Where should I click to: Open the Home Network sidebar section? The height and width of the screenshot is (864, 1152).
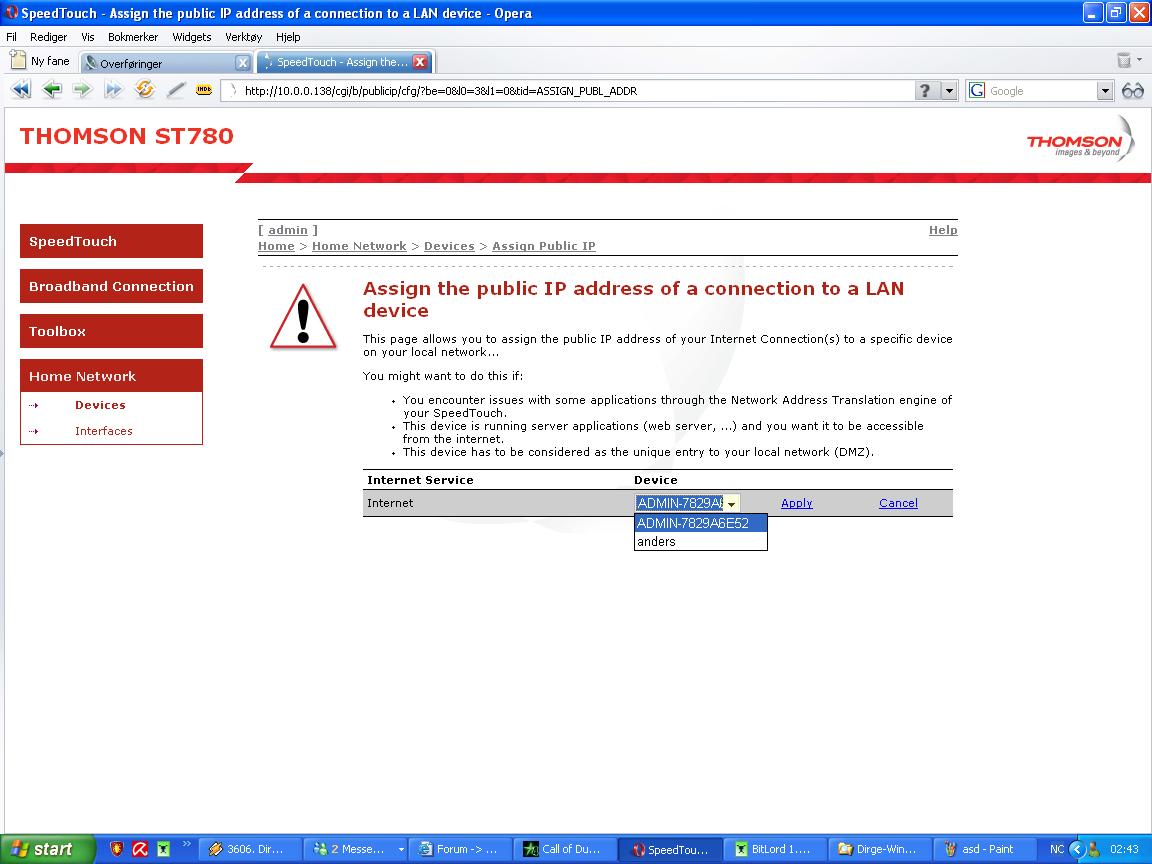pyautogui.click(x=111, y=375)
